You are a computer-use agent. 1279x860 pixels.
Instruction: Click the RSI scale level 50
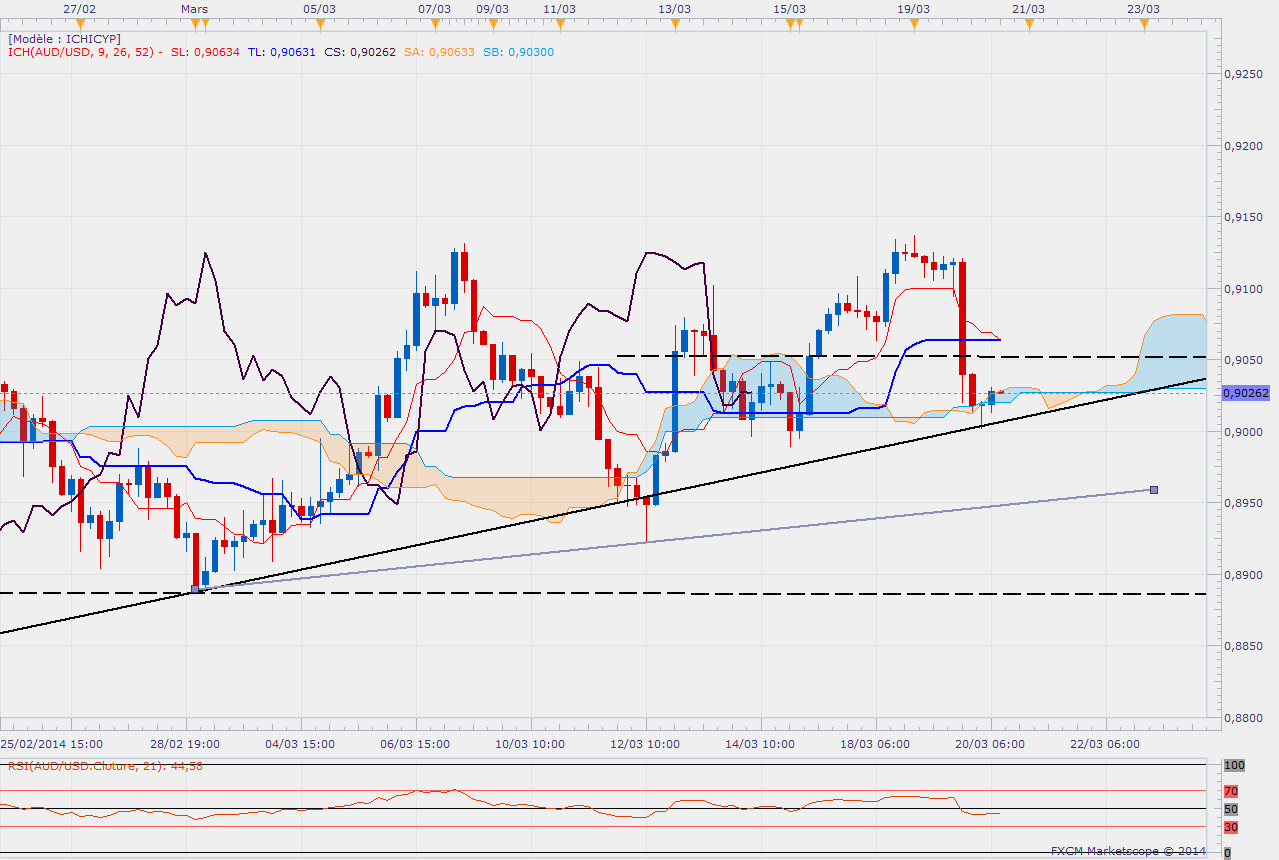tap(1232, 808)
